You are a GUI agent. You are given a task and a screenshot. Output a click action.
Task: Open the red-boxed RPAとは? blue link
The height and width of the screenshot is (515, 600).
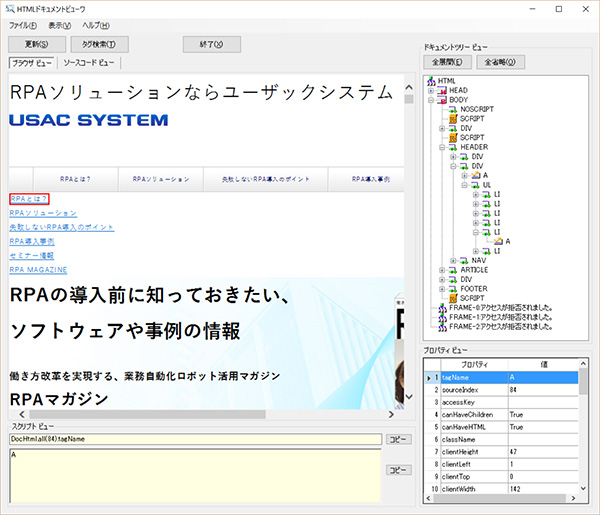[x=29, y=199]
